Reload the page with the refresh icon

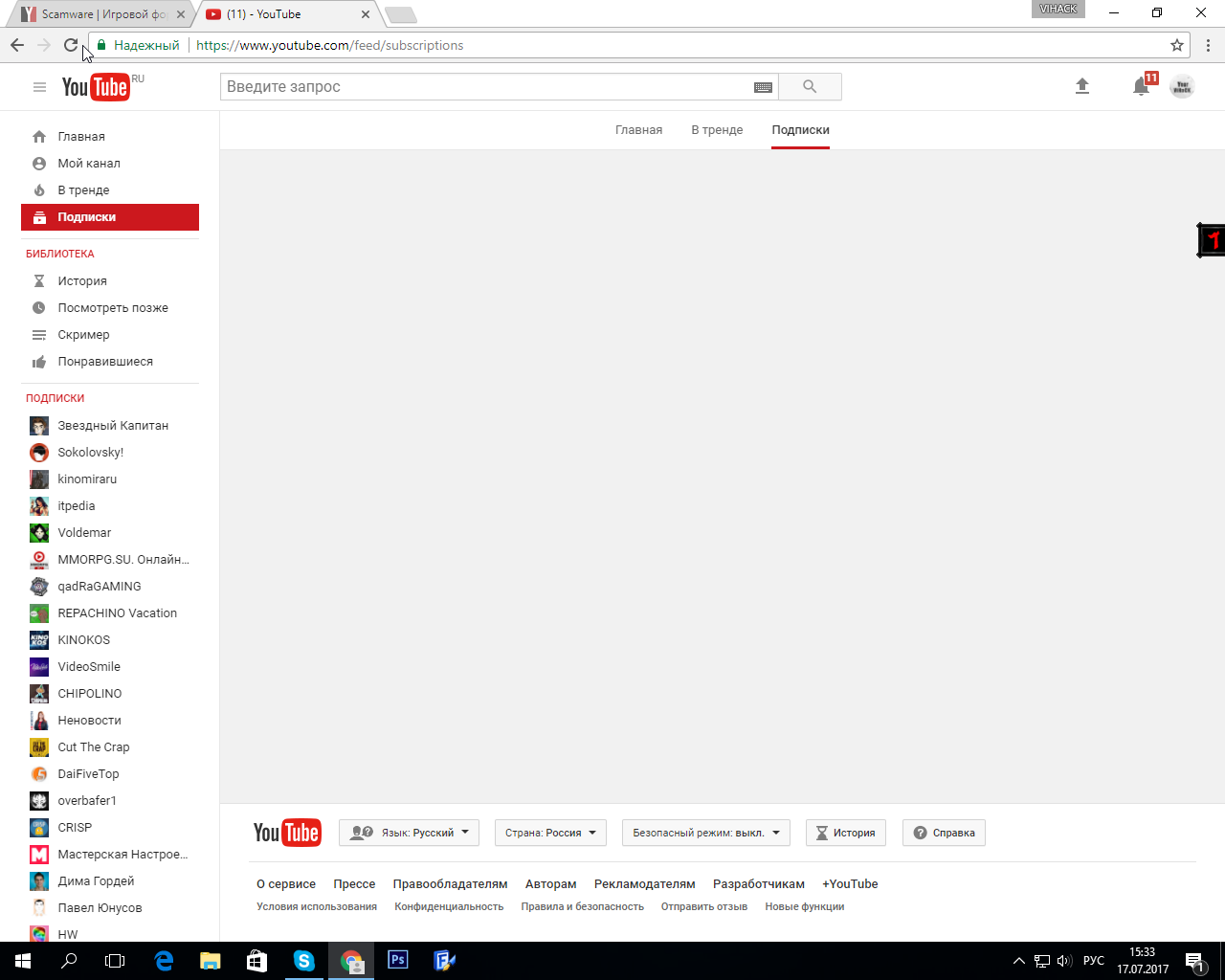pos(71,44)
